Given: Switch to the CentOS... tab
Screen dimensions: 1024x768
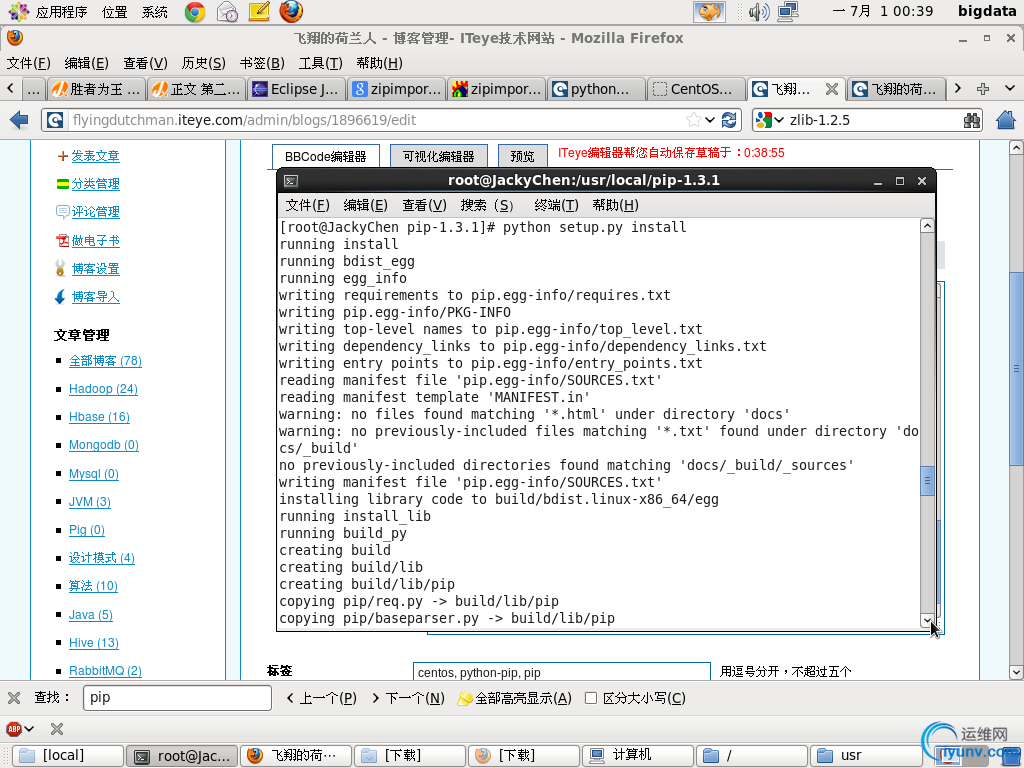Looking at the screenshot, I should coord(695,89).
